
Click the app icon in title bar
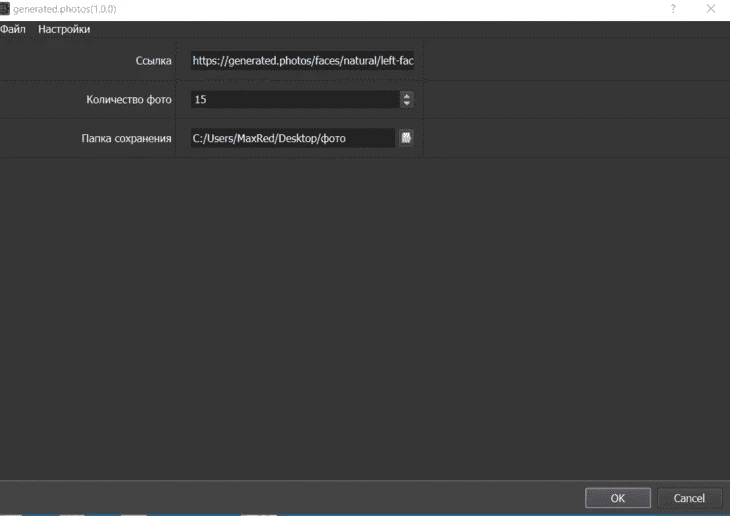click(5, 9)
